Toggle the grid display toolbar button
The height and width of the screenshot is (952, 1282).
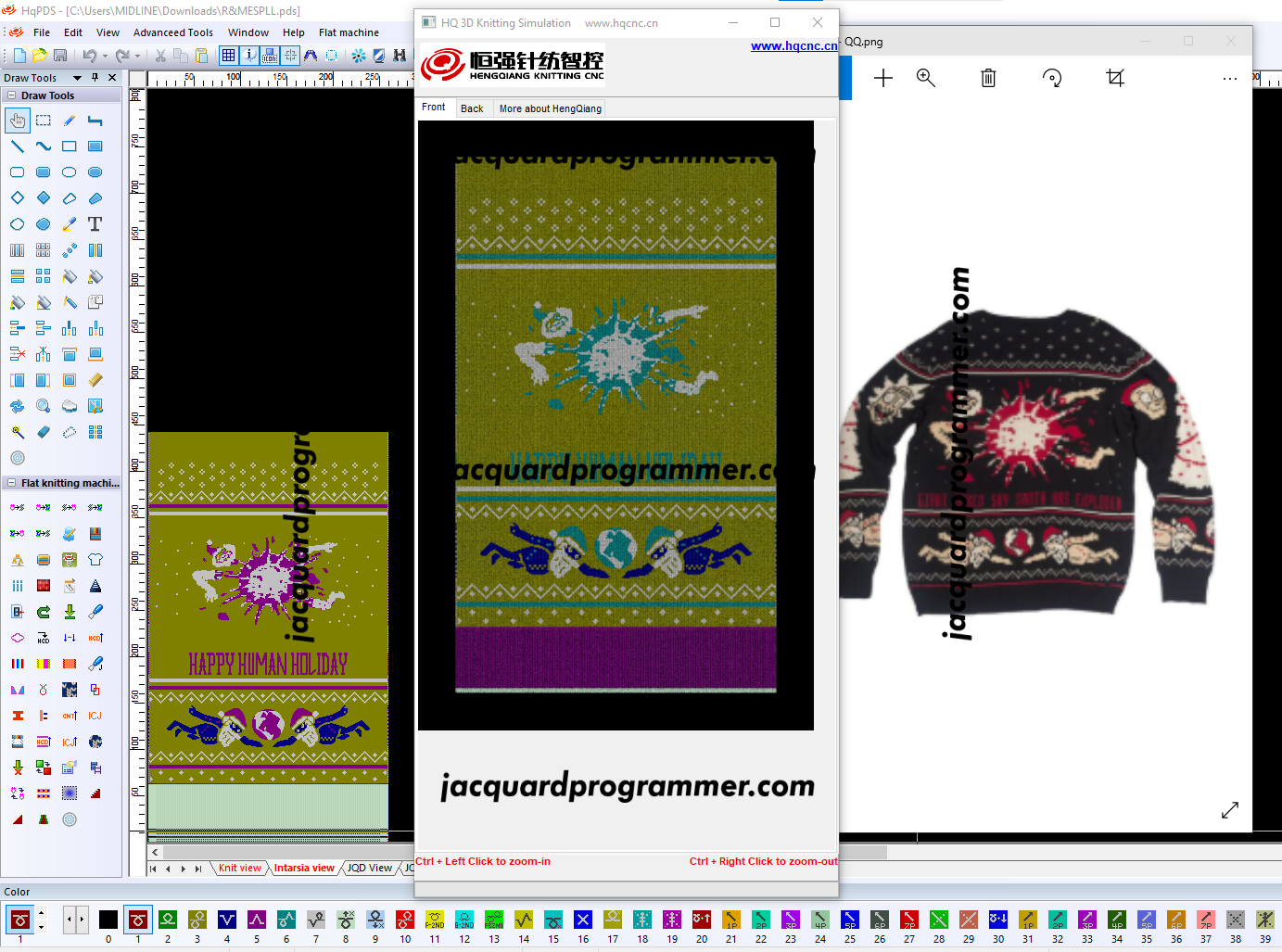pyautogui.click(x=229, y=56)
